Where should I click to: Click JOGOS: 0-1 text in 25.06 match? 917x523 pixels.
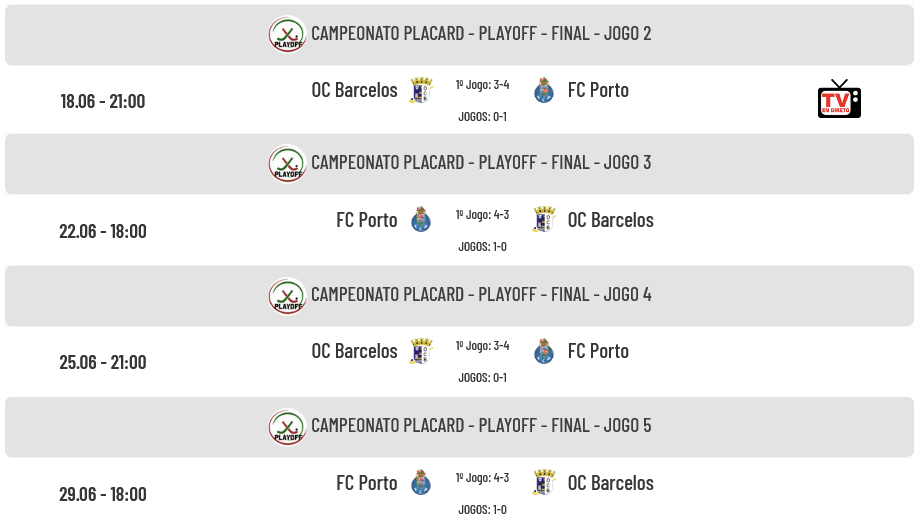(482, 377)
